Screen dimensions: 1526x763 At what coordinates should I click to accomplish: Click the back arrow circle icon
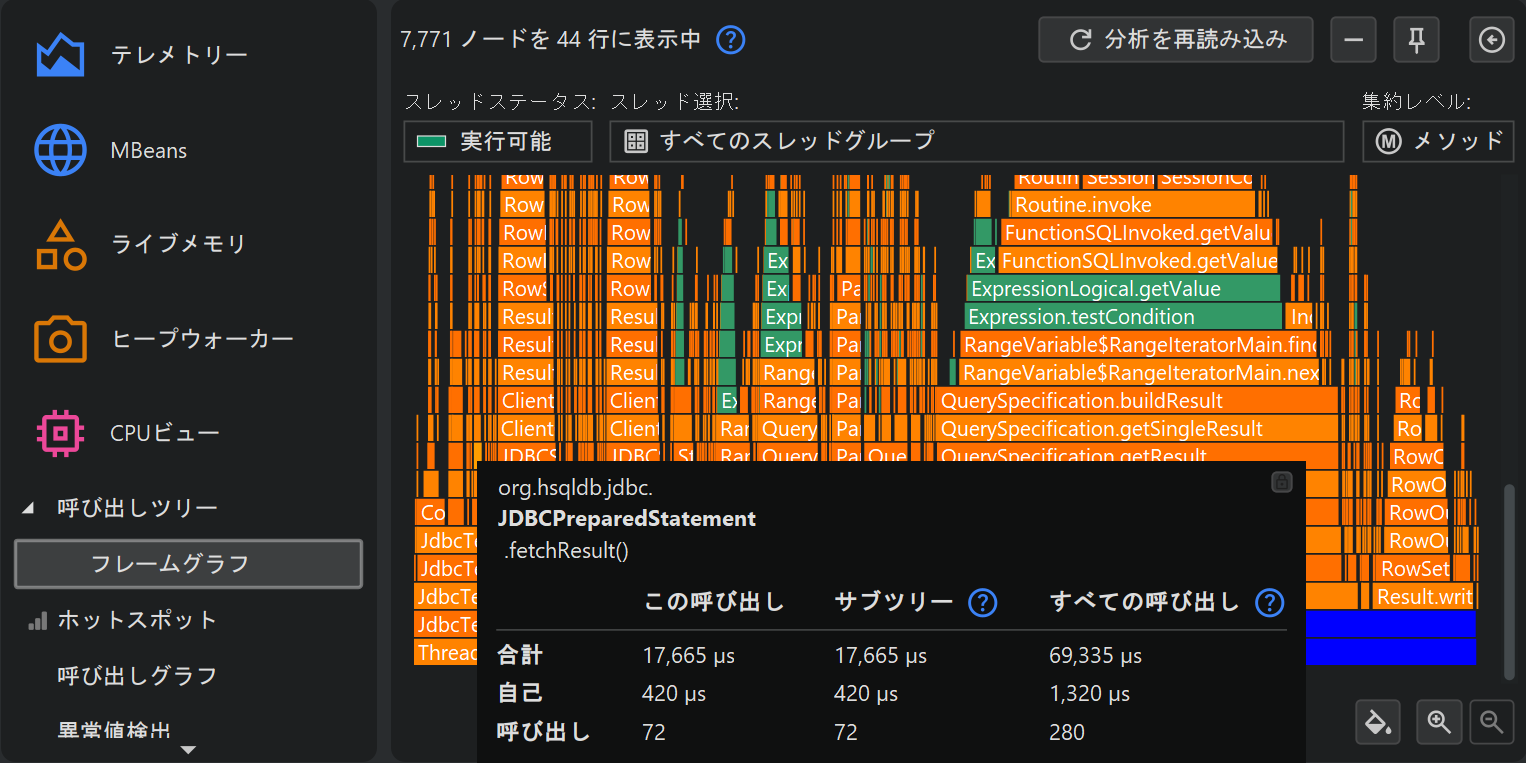1491,40
